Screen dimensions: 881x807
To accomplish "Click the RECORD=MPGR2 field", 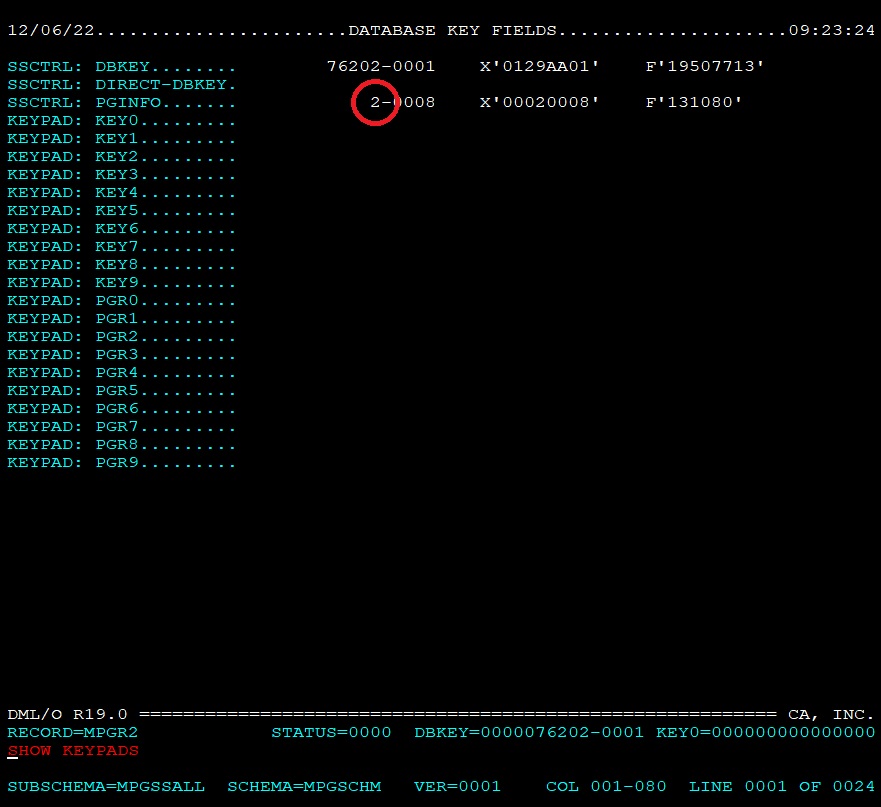I will (73, 733).
